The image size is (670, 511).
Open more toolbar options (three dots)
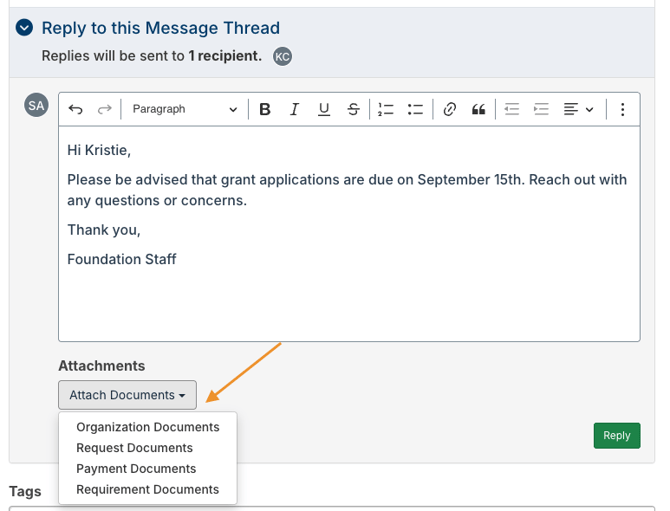[x=623, y=109]
